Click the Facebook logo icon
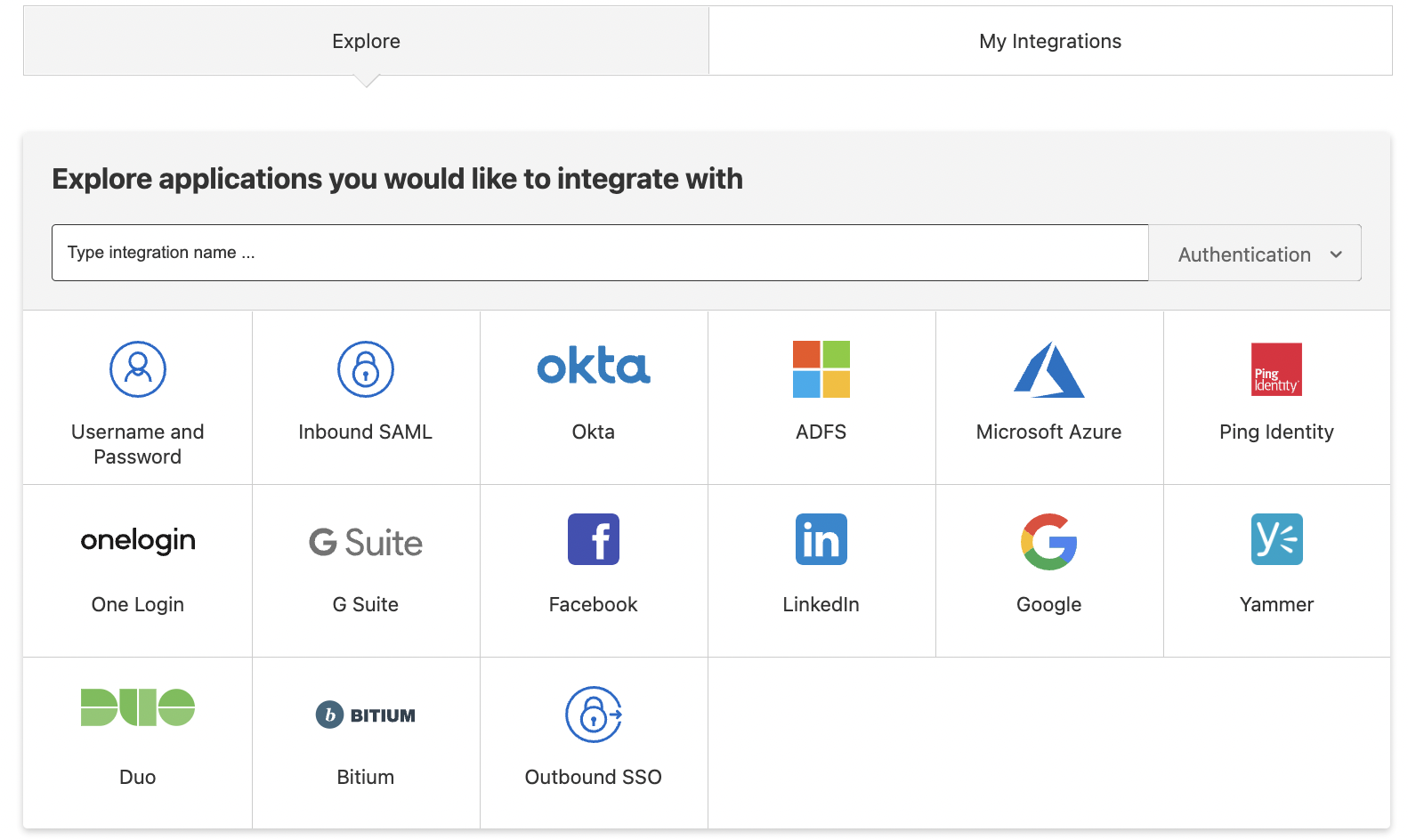The image size is (1408, 840). tap(593, 539)
